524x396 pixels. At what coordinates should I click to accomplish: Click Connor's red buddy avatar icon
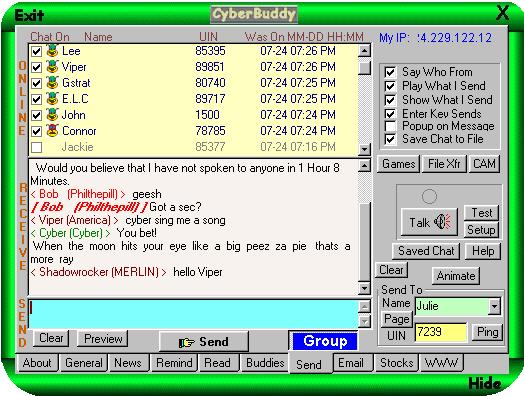tap(52, 131)
